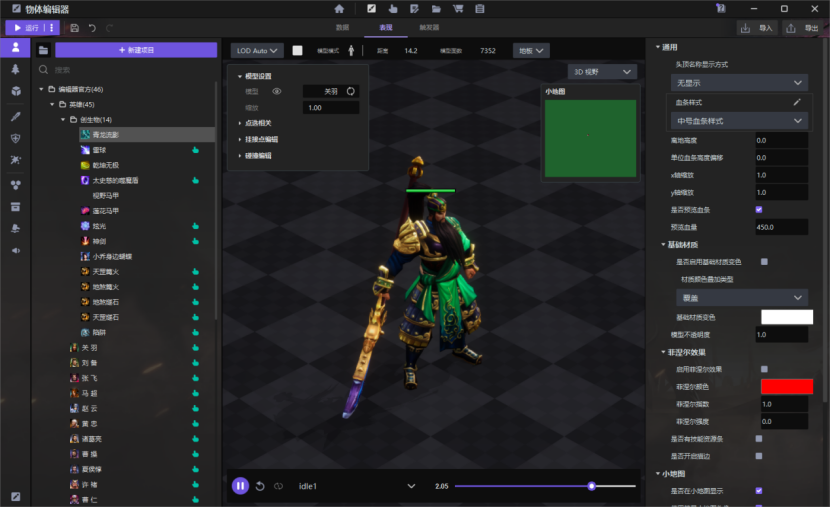Toggle the model eye visibility icon
Image resolution: width=831 pixels, height=508 pixels.
point(277,91)
